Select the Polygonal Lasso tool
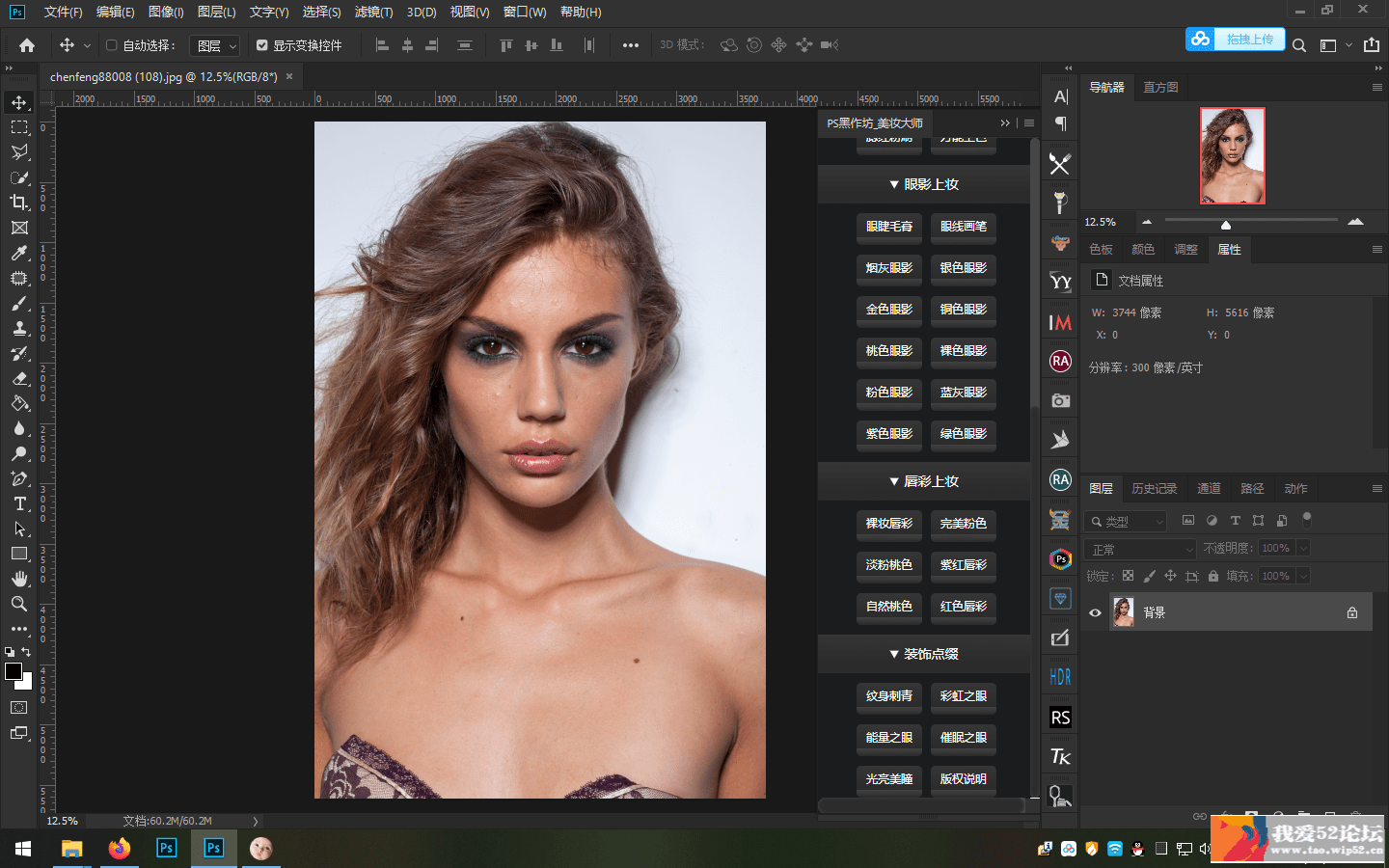Viewport: 1389px width, 868px height. pos(19,152)
